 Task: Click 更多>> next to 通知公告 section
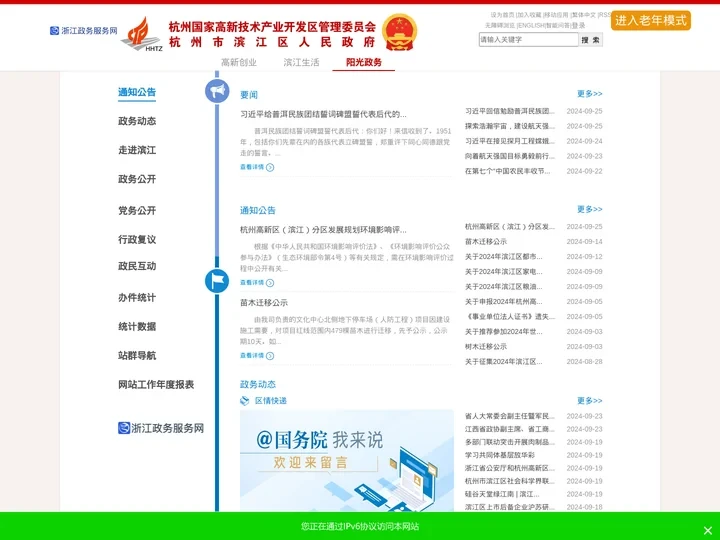590,209
